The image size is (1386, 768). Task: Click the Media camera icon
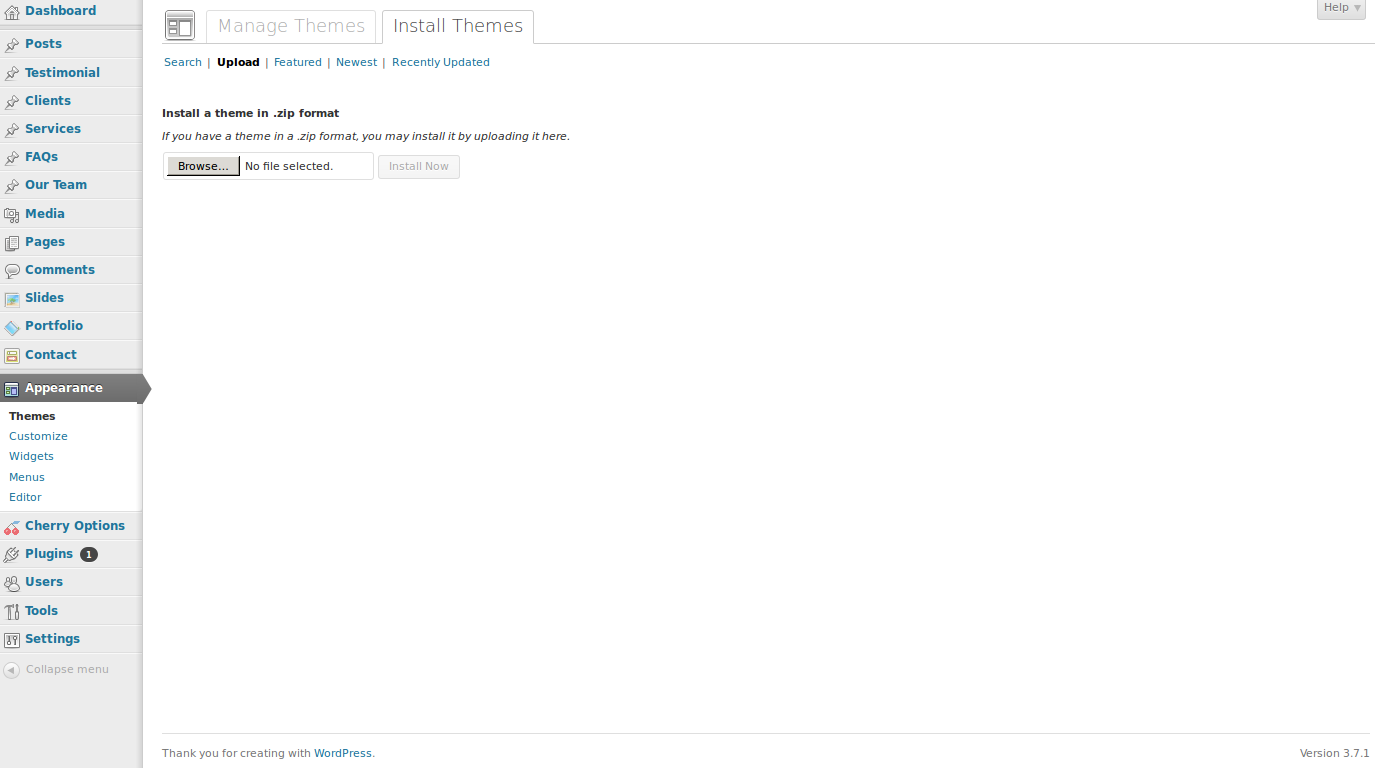pos(12,214)
